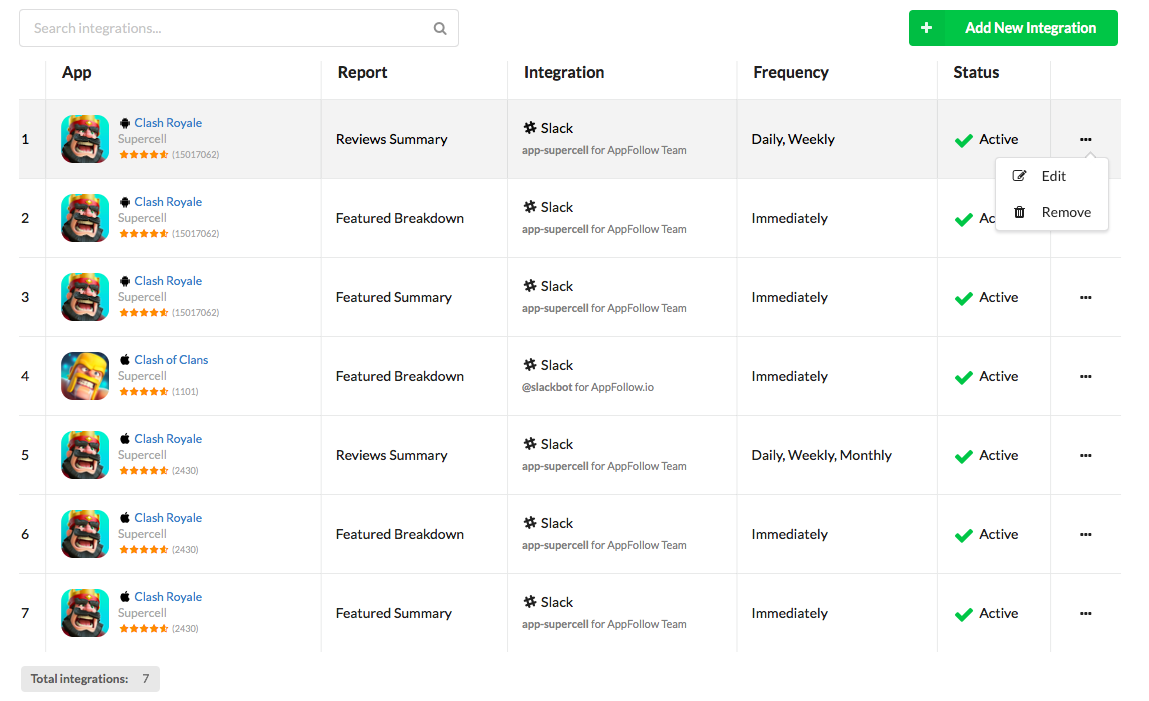This screenshot has height=701, width=1149.
Task: Click the Status column header
Action: [x=976, y=72]
